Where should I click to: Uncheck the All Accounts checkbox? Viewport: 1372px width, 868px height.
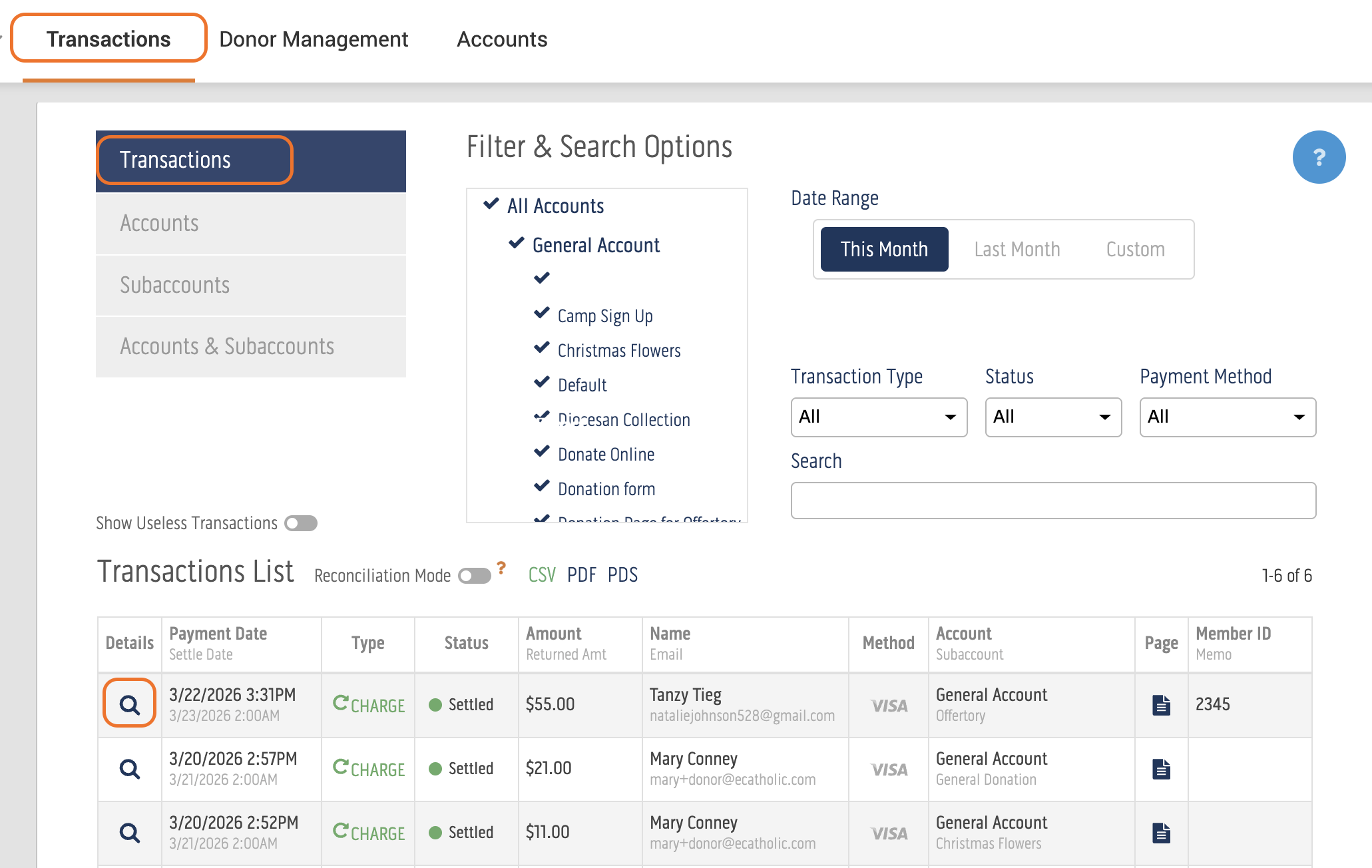491,204
